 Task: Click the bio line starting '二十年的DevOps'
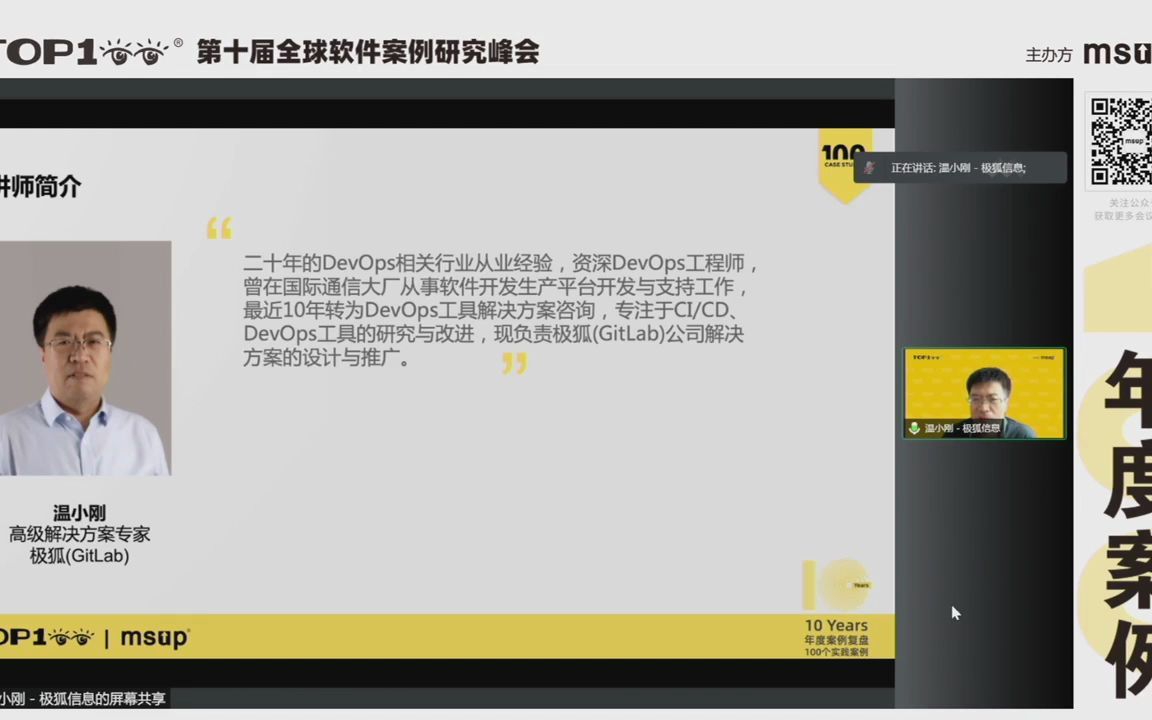(502, 263)
